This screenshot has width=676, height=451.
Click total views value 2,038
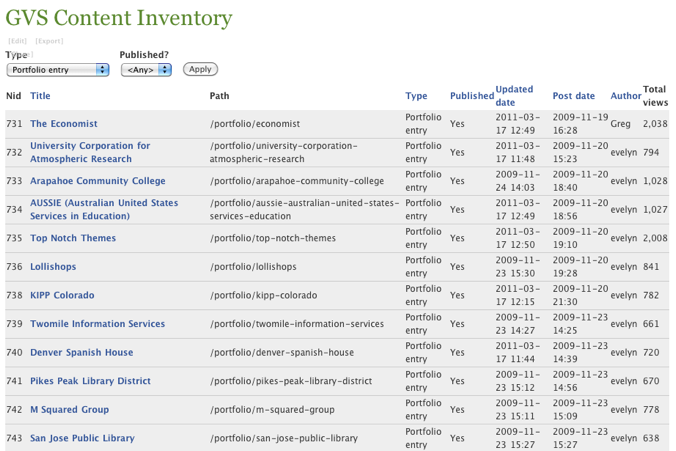(x=655, y=124)
